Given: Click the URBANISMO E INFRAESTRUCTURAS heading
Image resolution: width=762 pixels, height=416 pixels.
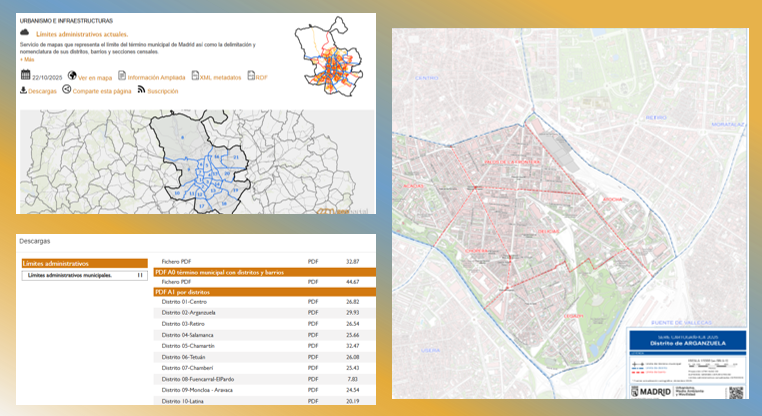Looking at the screenshot, I should pyautogui.click(x=67, y=21).
